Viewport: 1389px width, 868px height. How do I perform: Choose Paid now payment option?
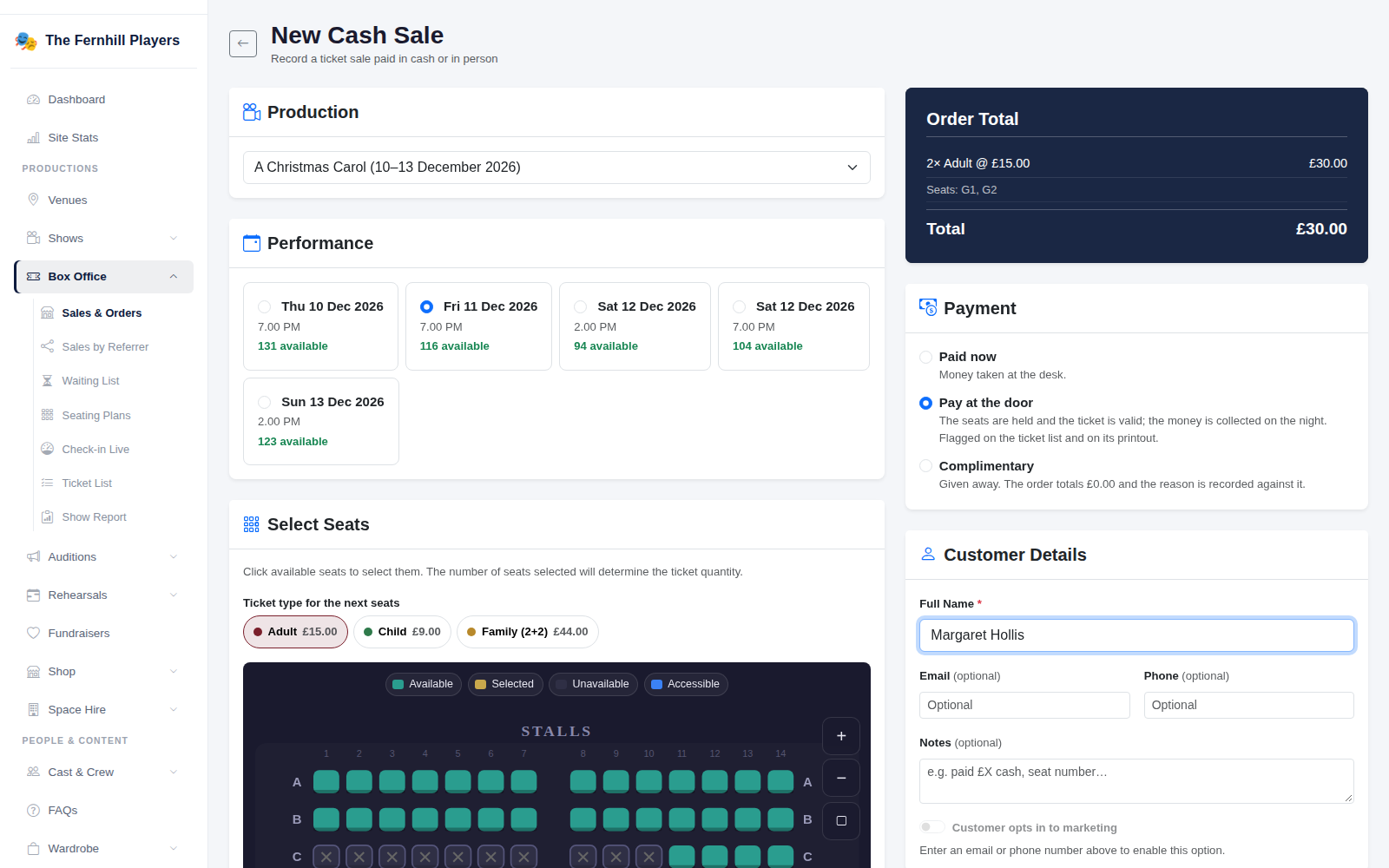pos(926,357)
